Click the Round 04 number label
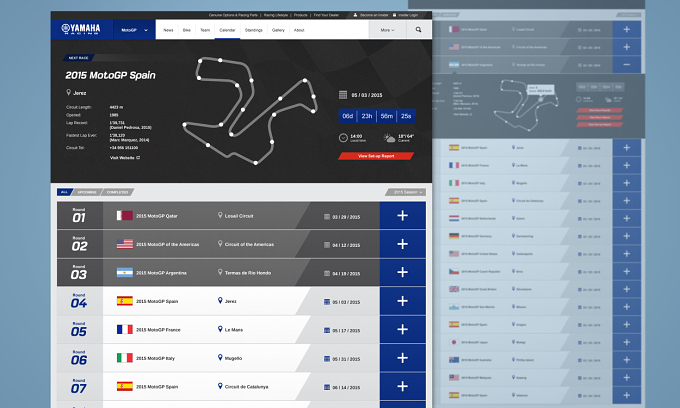680x408 pixels. [79, 303]
